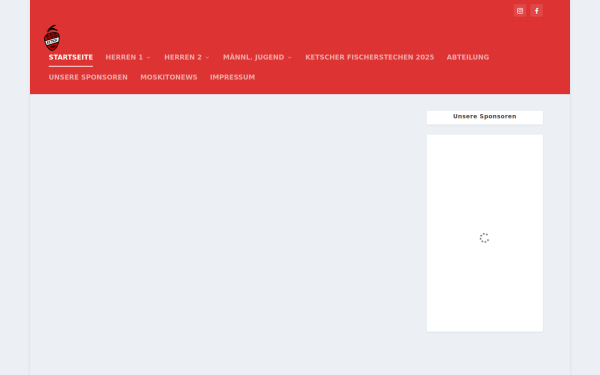Open the Herren 1 menu label
The image size is (600, 375).
(124, 57)
